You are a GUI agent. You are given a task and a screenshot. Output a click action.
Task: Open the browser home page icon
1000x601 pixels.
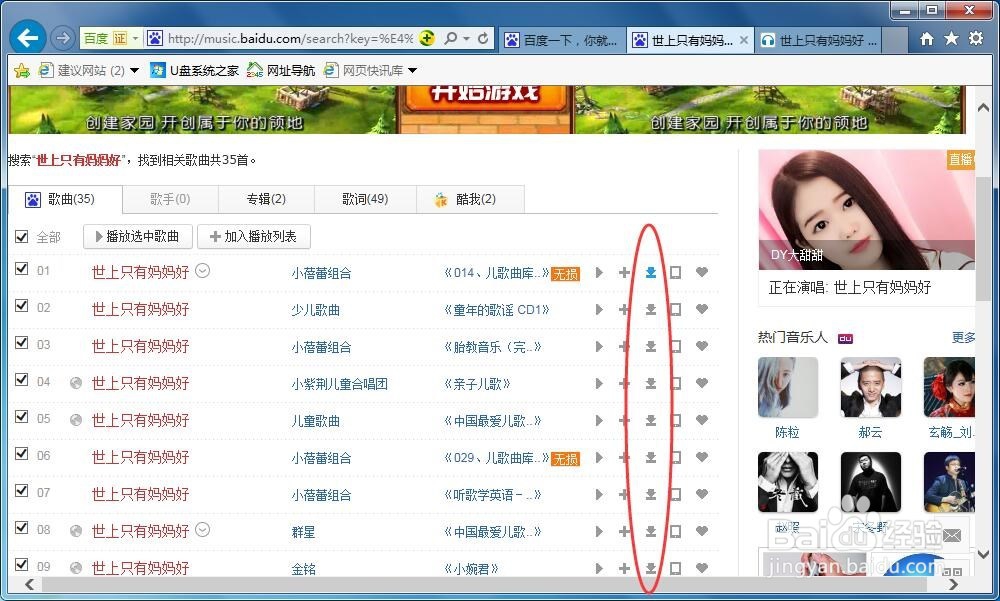pyautogui.click(x=927, y=39)
